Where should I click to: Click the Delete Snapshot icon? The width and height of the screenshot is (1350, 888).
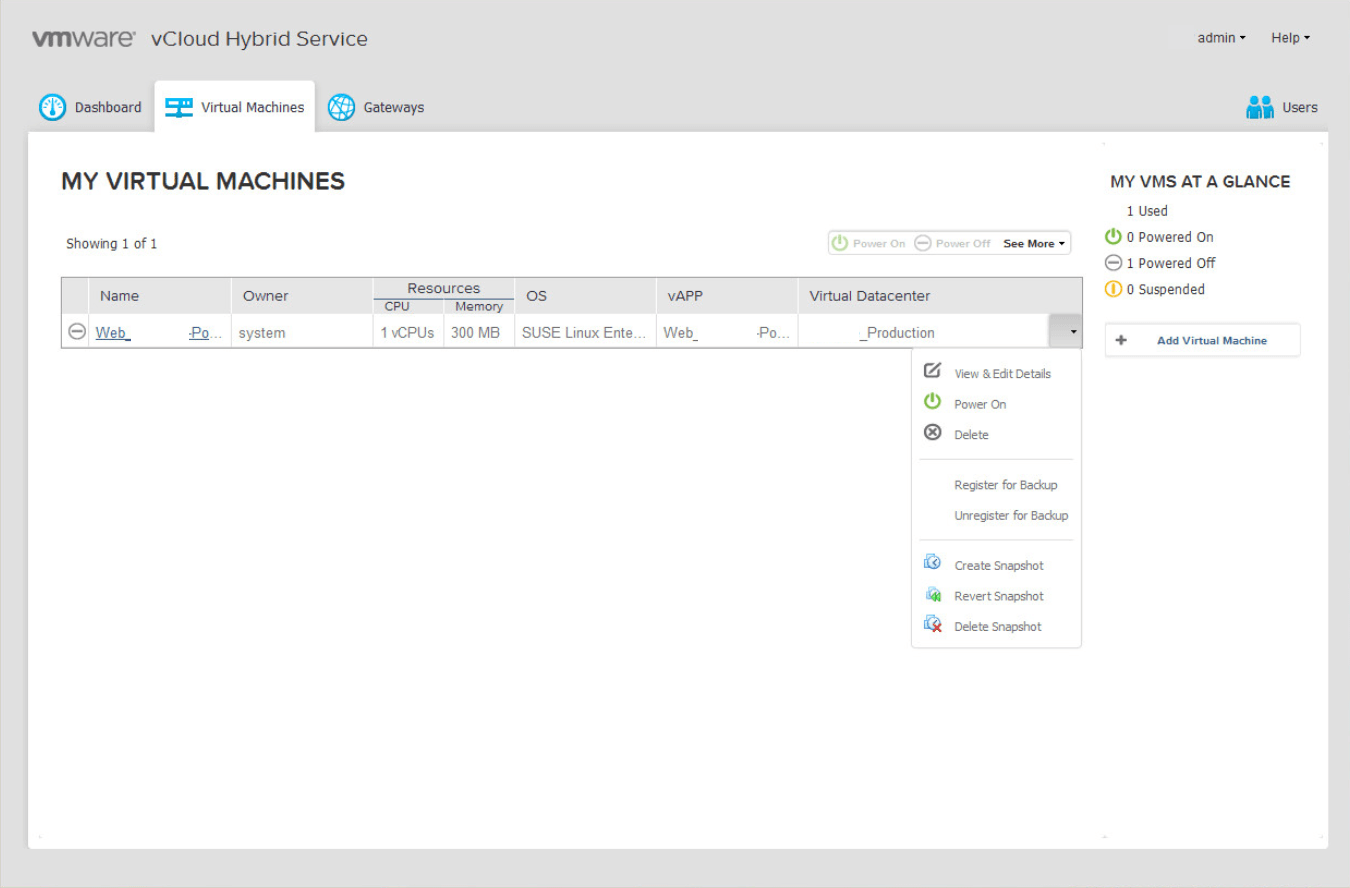click(932, 625)
